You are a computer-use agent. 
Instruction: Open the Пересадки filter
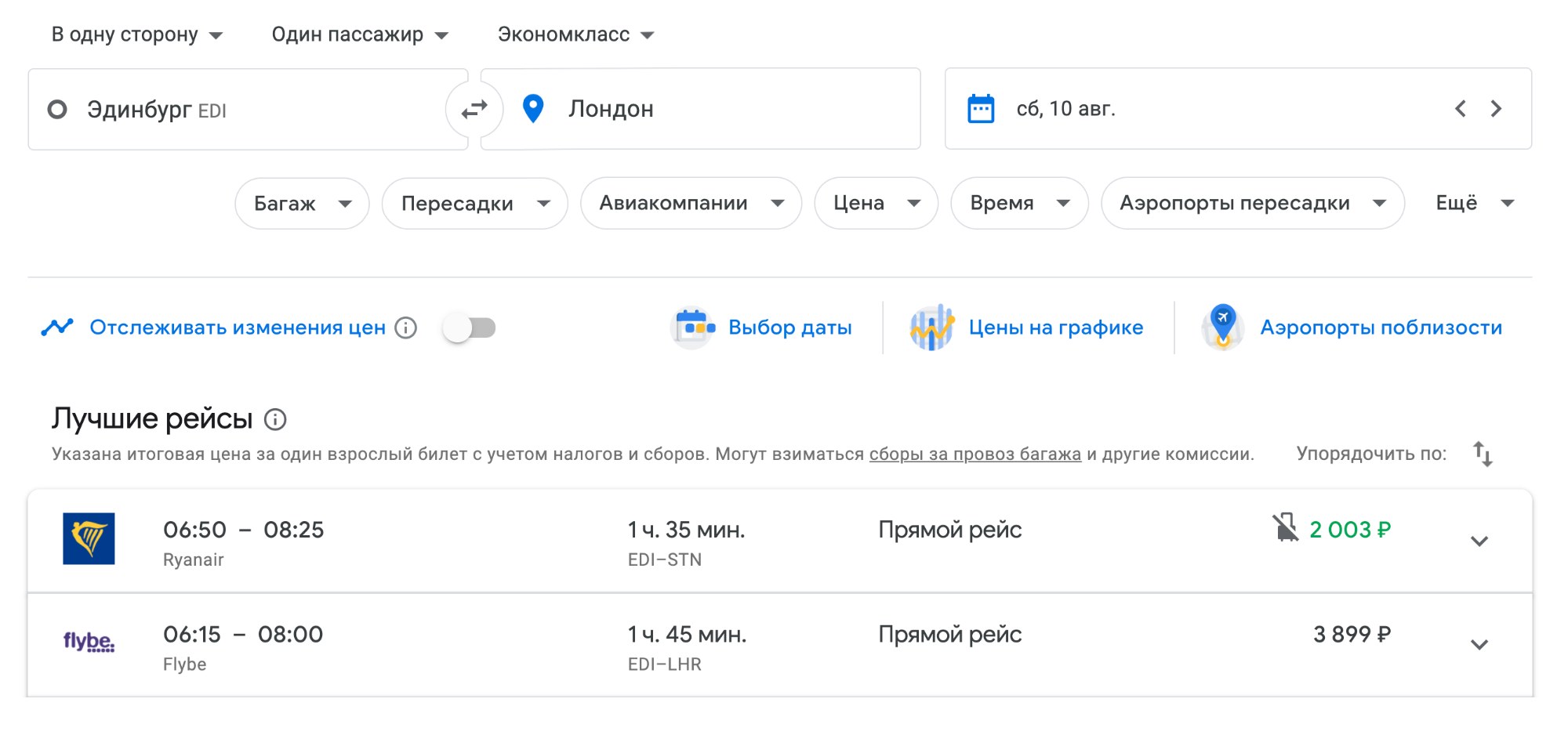[474, 204]
